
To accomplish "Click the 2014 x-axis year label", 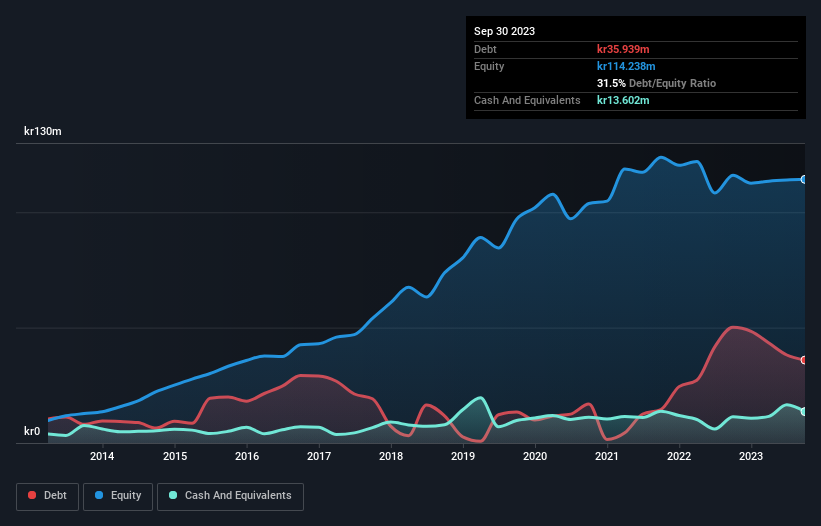I will [x=102, y=456].
